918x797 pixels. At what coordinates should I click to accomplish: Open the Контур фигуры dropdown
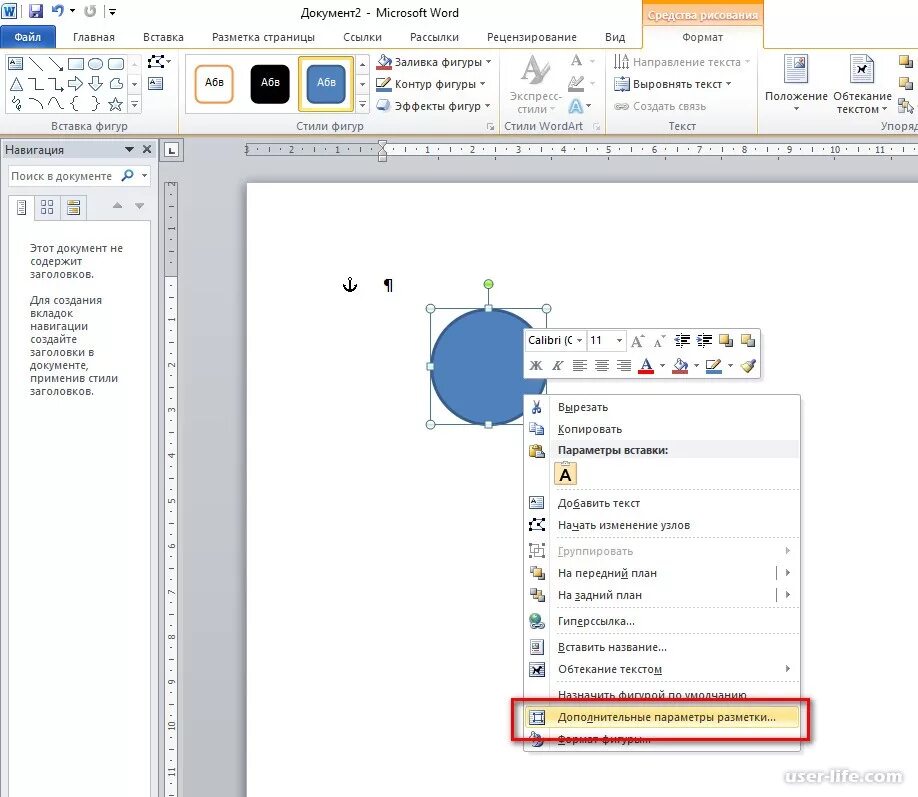(431, 84)
